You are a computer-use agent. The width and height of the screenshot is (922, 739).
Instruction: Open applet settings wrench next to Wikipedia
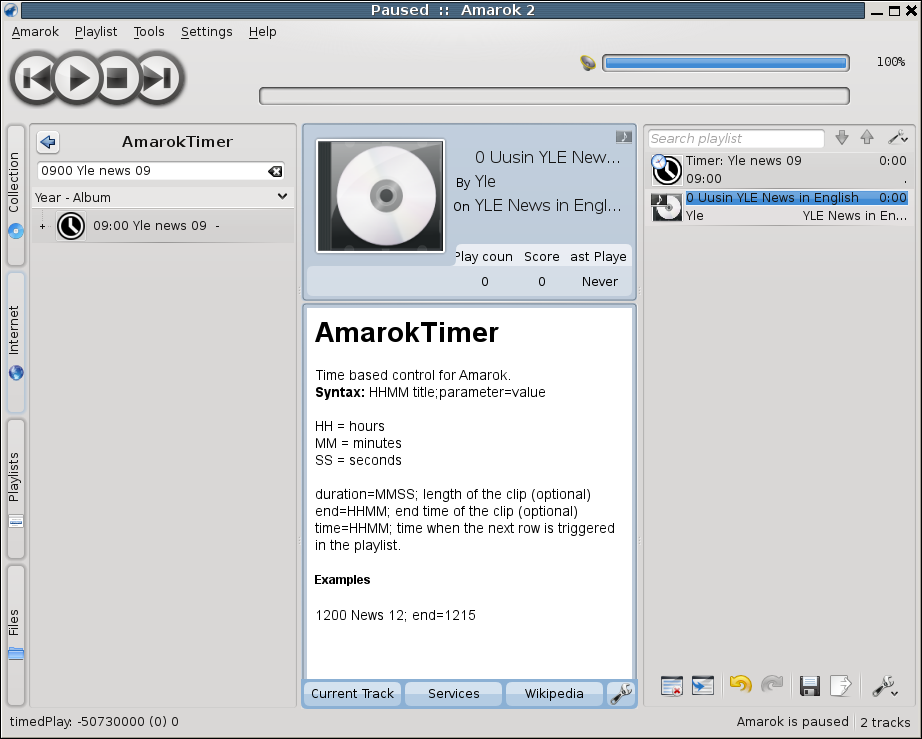[x=621, y=694]
